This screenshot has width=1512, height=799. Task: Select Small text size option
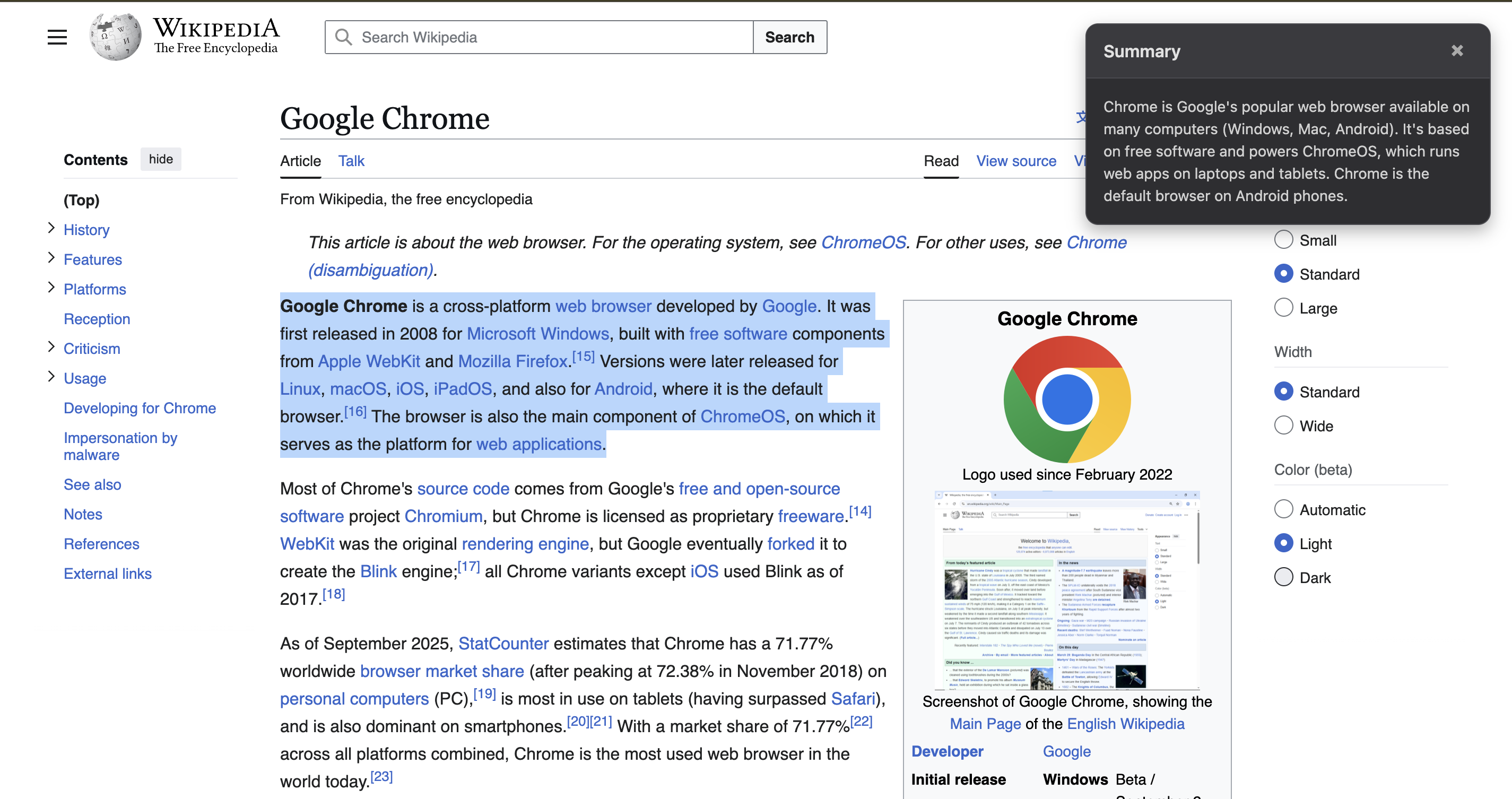tap(1284, 239)
